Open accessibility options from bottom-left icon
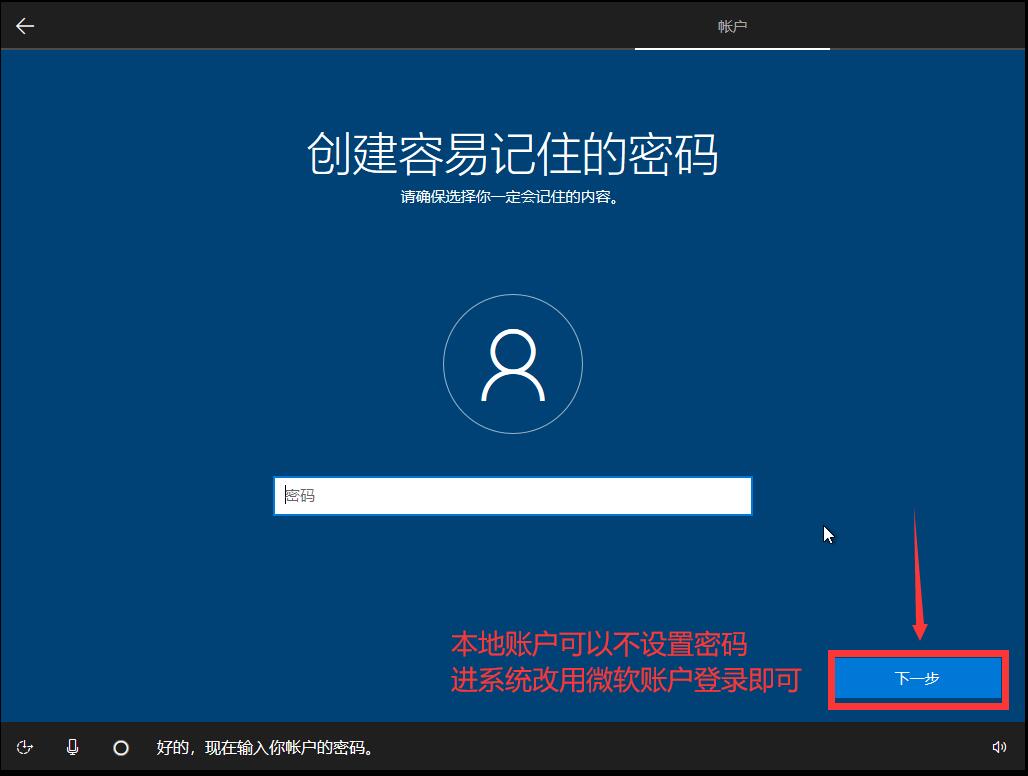1028x776 pixels. tap(25, 747)
